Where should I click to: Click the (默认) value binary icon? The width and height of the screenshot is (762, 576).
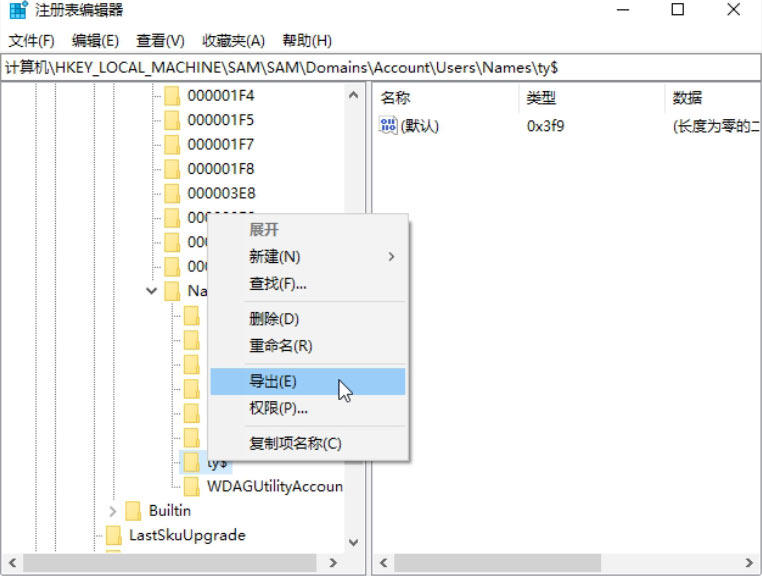coord(388,125)
